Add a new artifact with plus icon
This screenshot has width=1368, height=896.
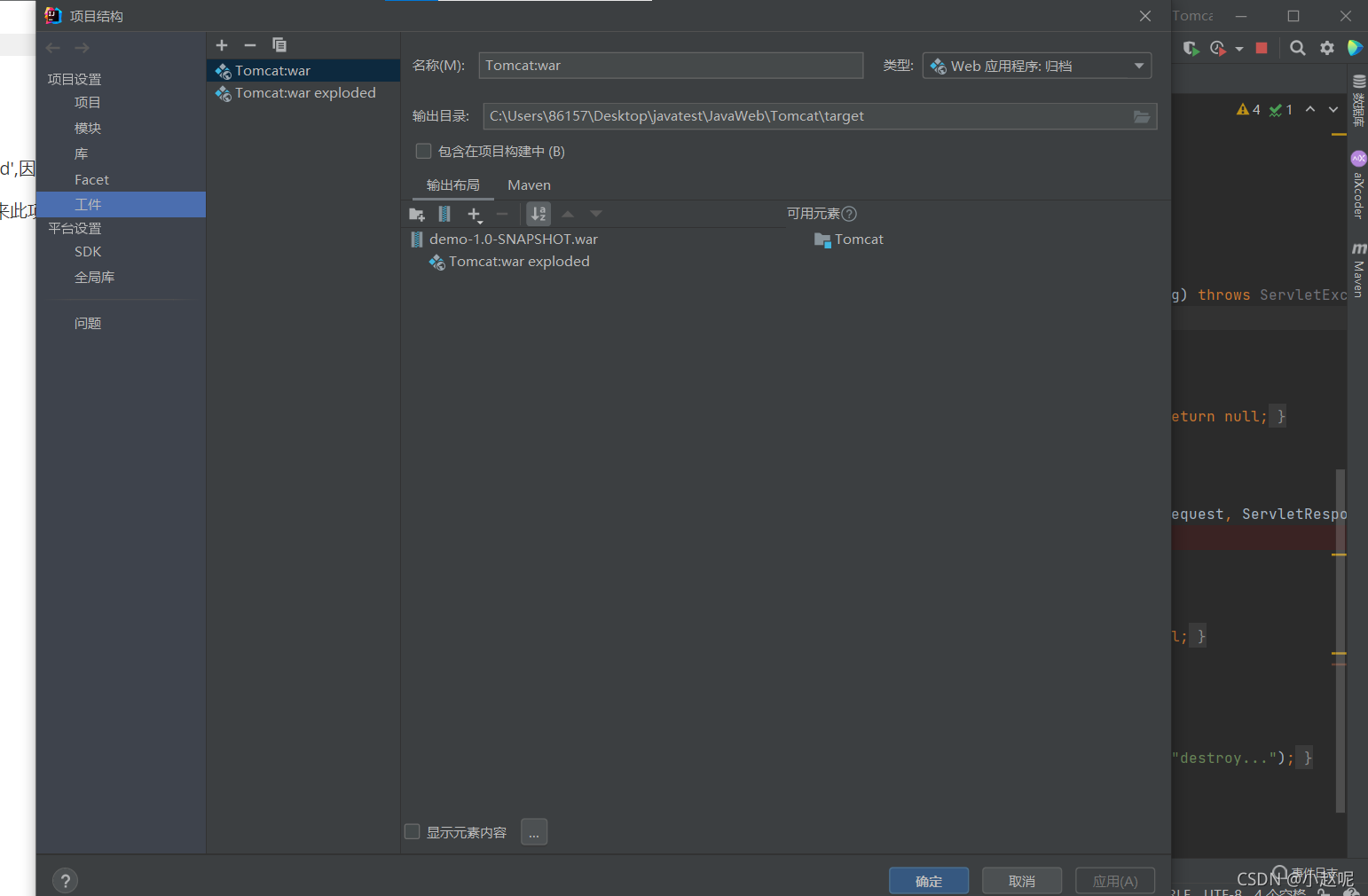tap(222, 45)
